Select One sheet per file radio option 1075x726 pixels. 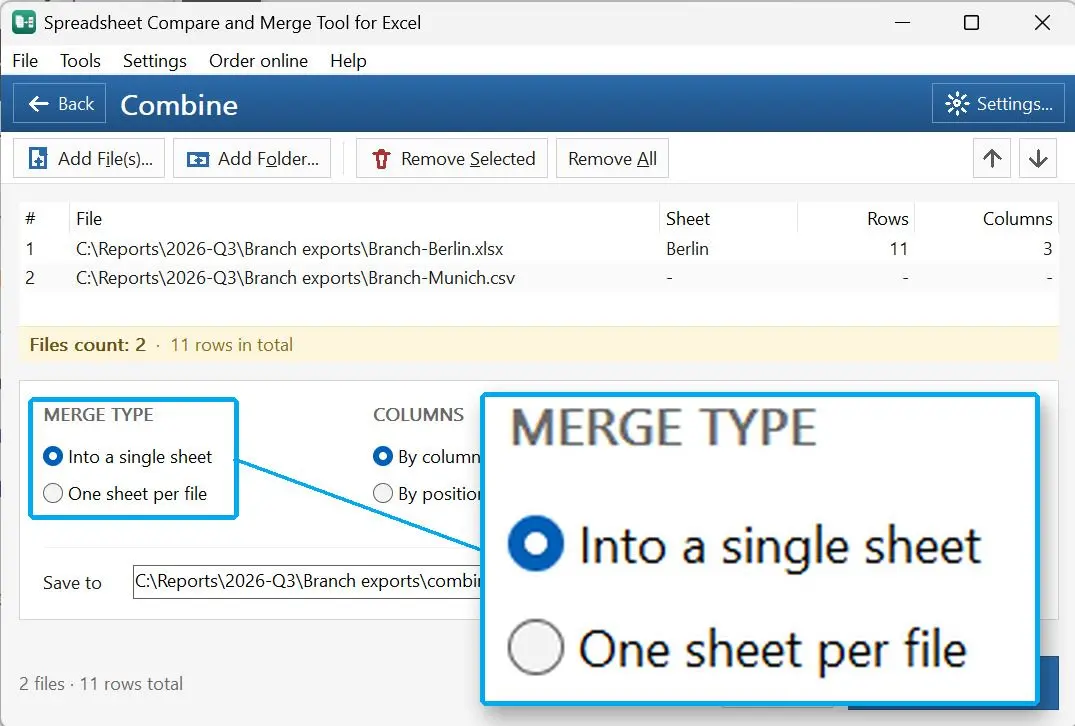coord(125,494)
